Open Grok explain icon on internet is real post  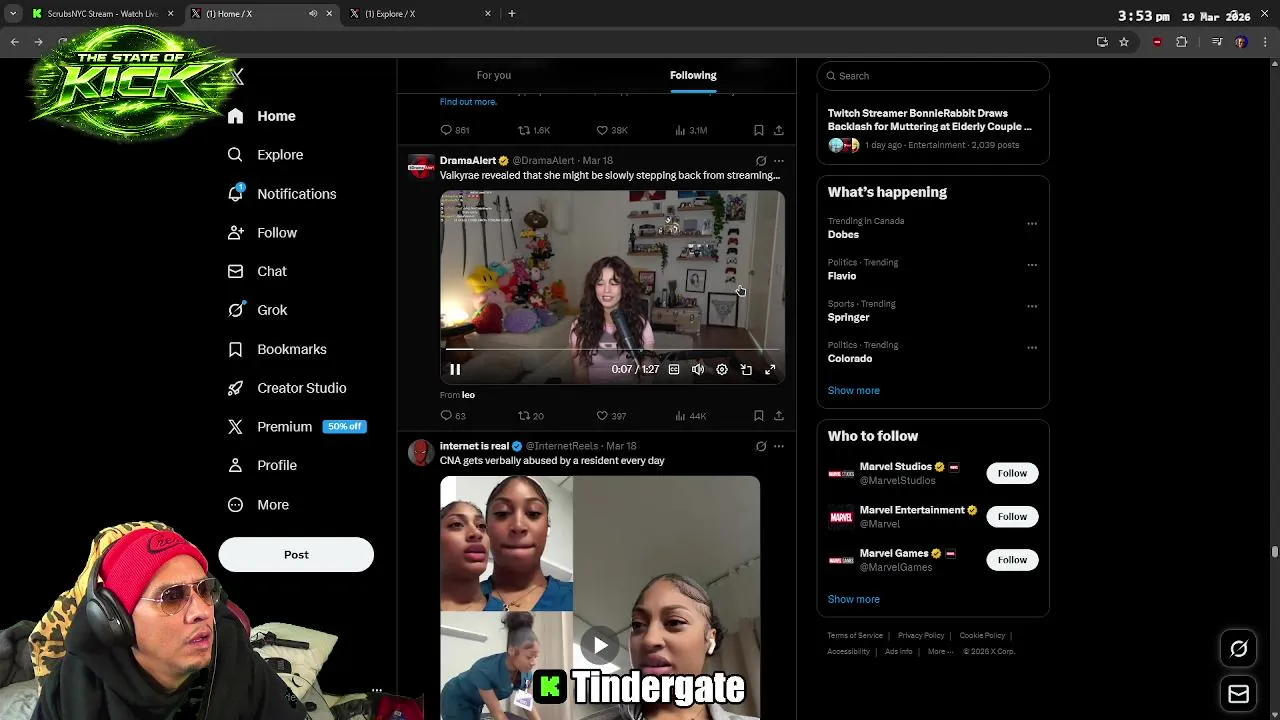pos(761,447)
